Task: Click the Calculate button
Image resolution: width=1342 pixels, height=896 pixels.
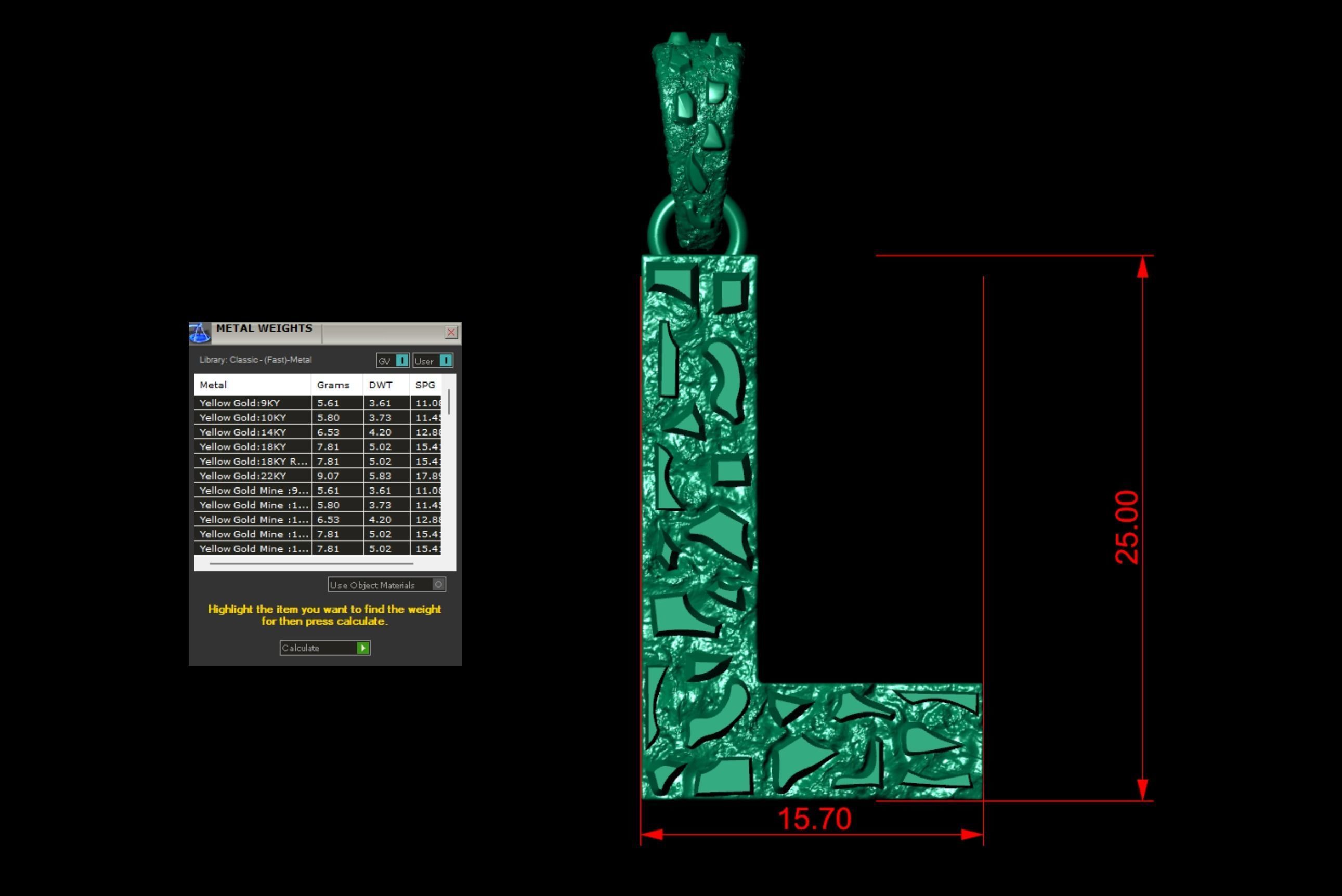Action: (x=325, y=648)
